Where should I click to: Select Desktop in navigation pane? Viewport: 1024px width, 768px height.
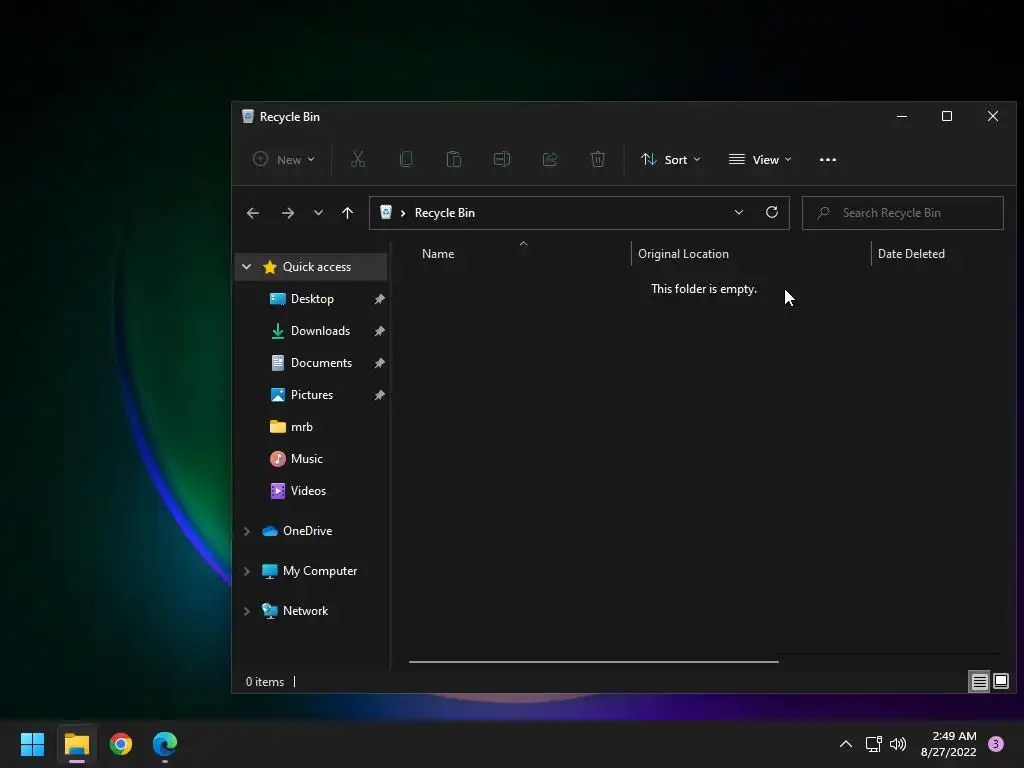pos(312,299)
